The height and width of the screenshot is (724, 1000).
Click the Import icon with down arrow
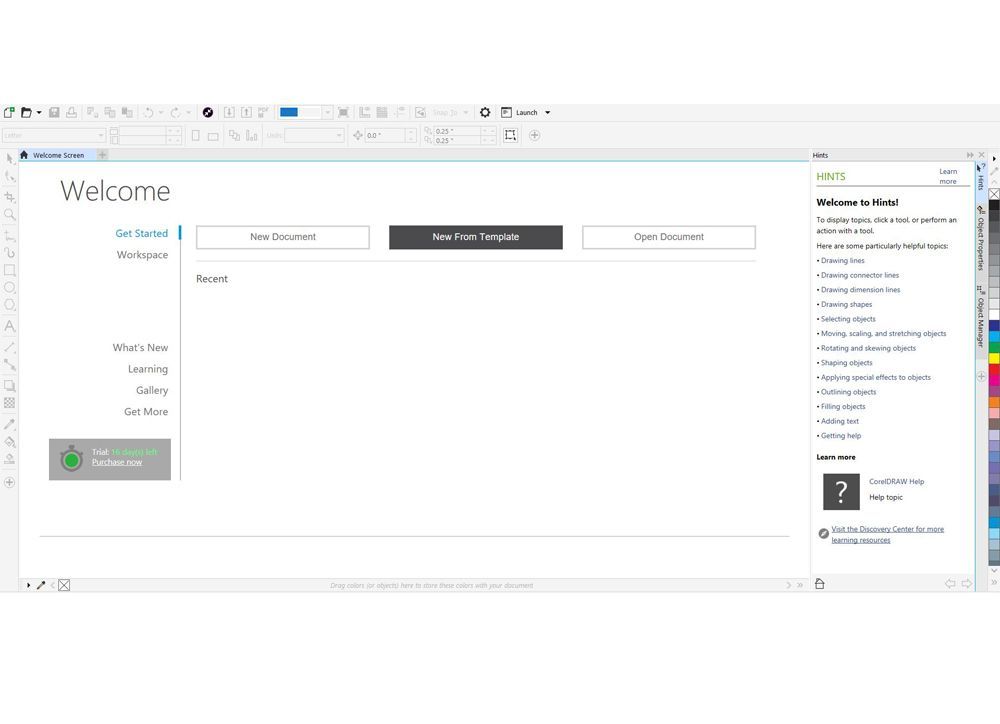(x=229, y=112)
